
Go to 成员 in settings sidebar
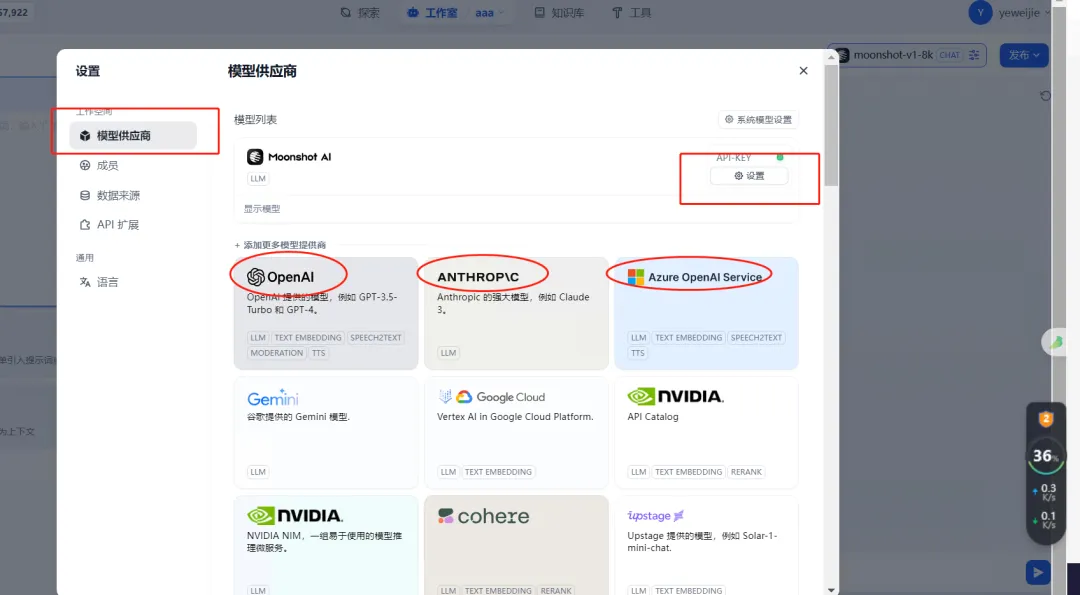pyautogui.click(x=107, y=166)
